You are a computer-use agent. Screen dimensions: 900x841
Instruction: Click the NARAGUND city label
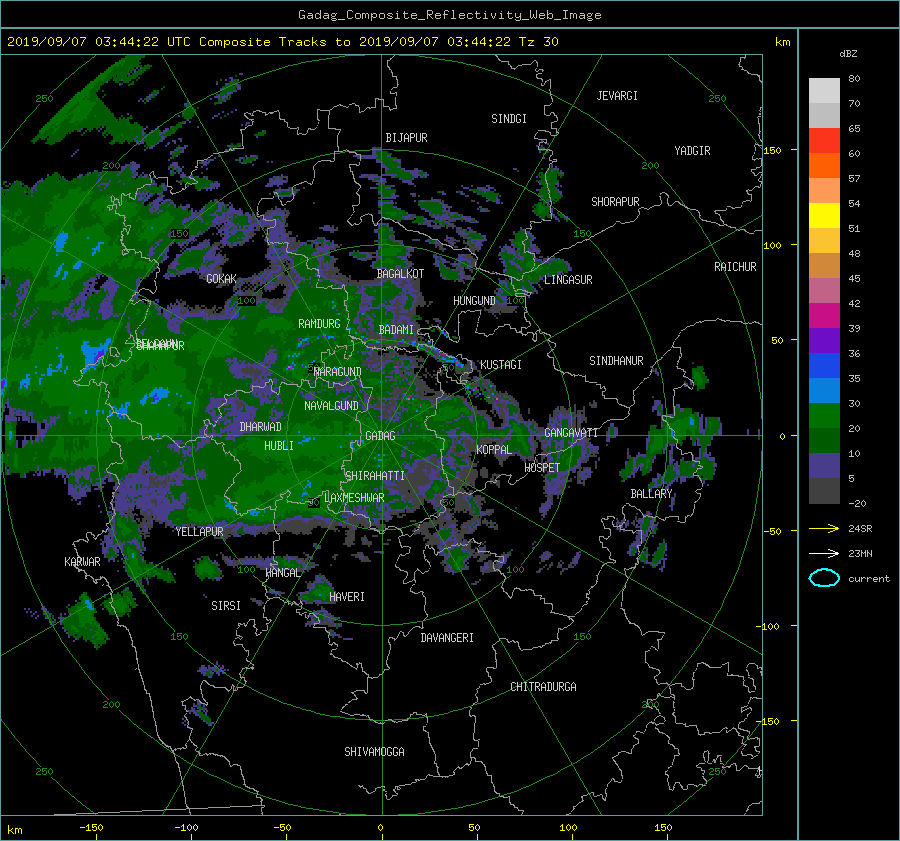pos(338,372)
